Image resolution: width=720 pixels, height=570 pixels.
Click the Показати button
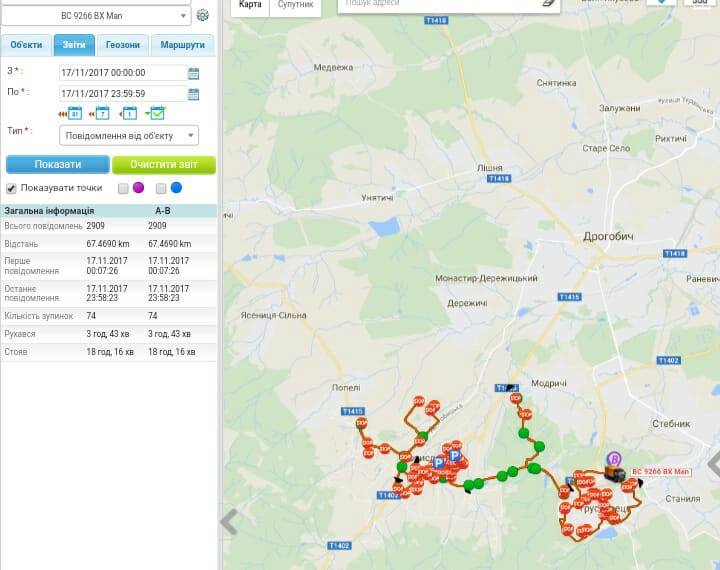(58, 164)
